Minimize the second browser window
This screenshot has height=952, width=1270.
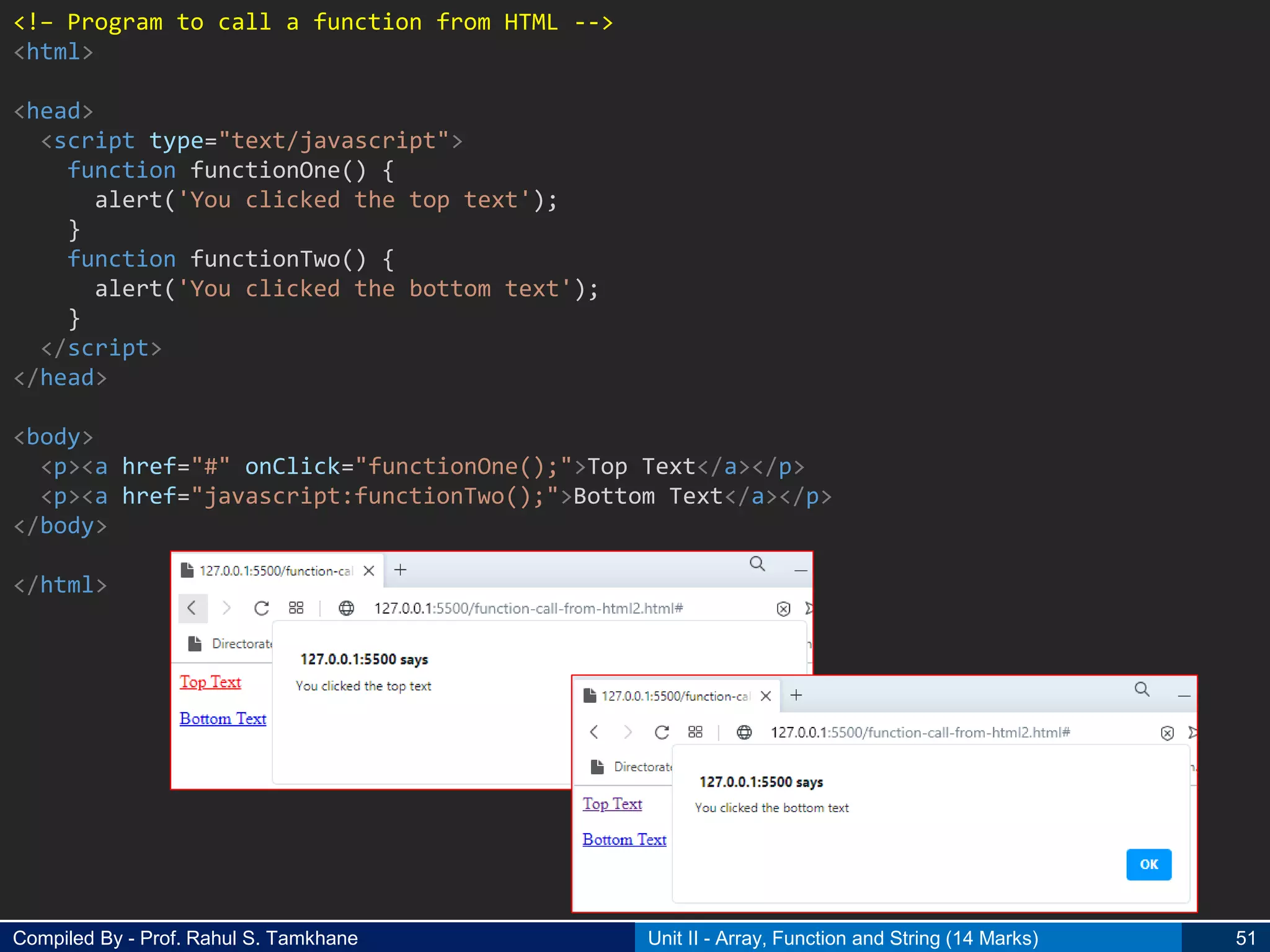(x=1184, y=696)
